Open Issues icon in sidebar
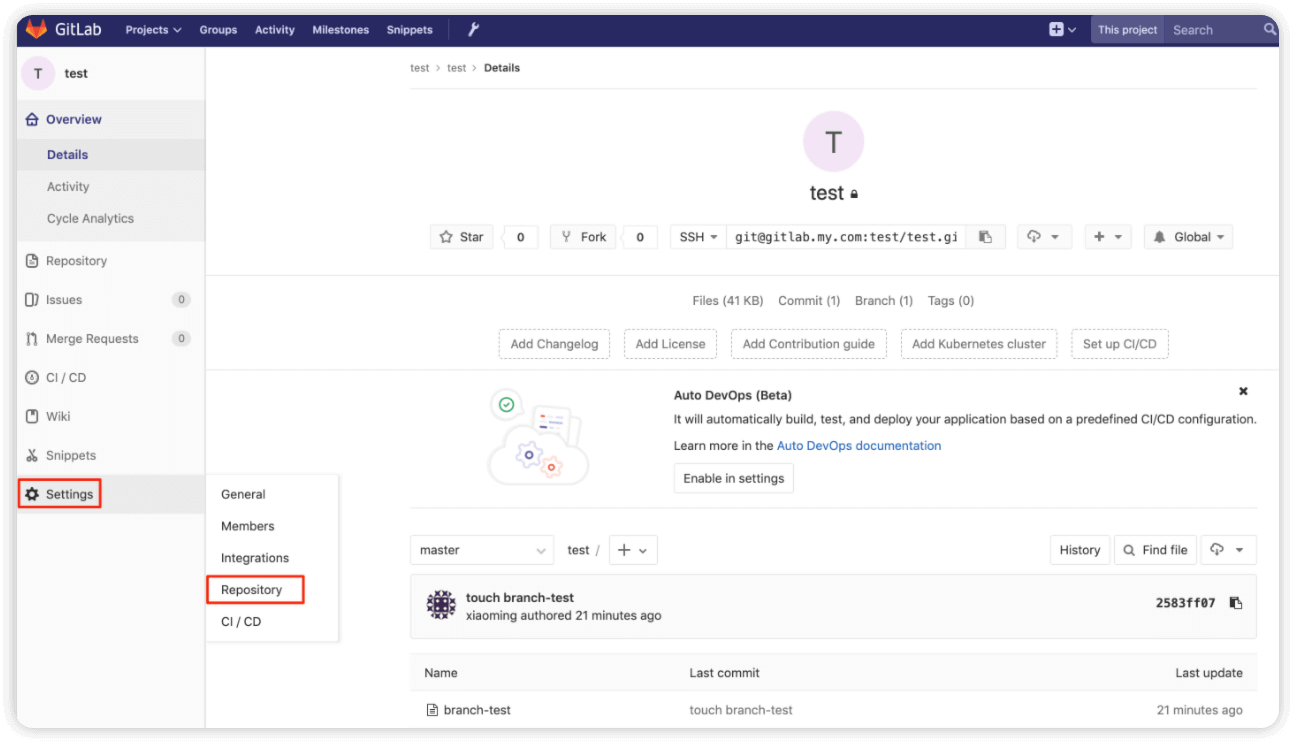The height and width of the screenshot is (743, 1294). [32, 300]
